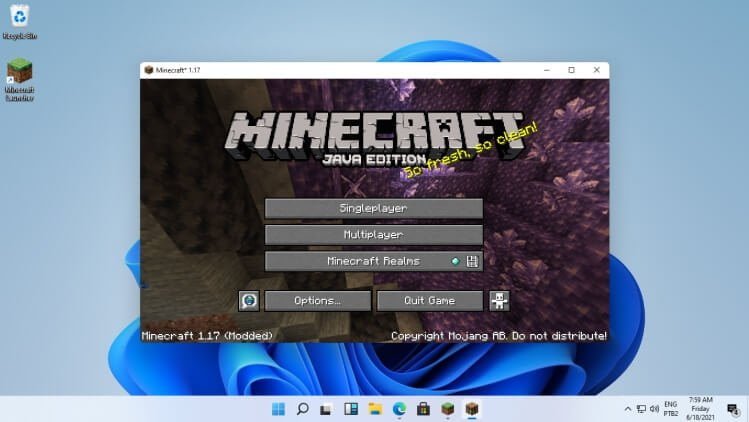Click the ENG language indicator
Screen dimensions: 749x422
(x=671, y=409)
